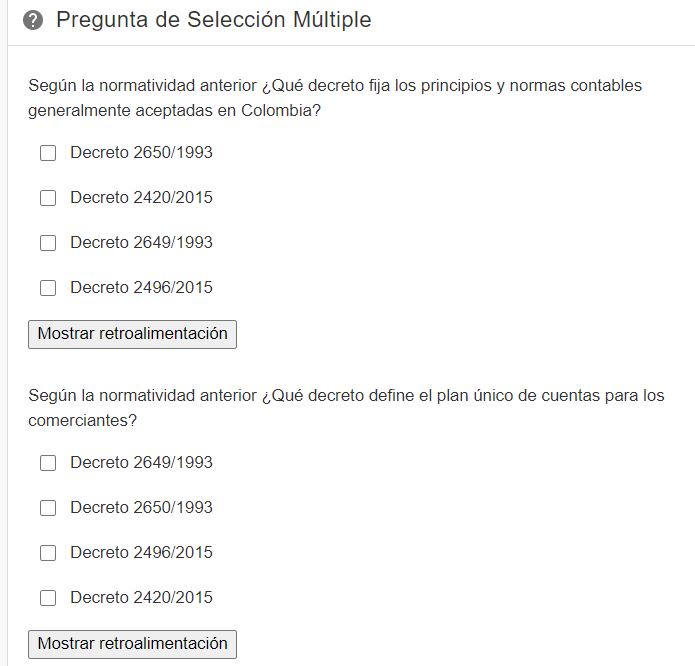Viewport: 695px width, 666px height.
Task: Tick the second question's Decreto 2649/1993 checkbox
Action: pyautogui.click(x=48, y=463)
